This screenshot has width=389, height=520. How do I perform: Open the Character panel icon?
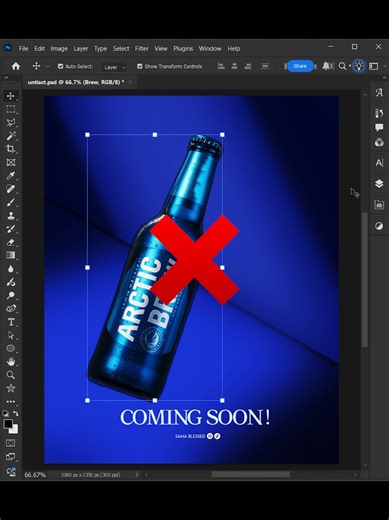coord(379,163)
